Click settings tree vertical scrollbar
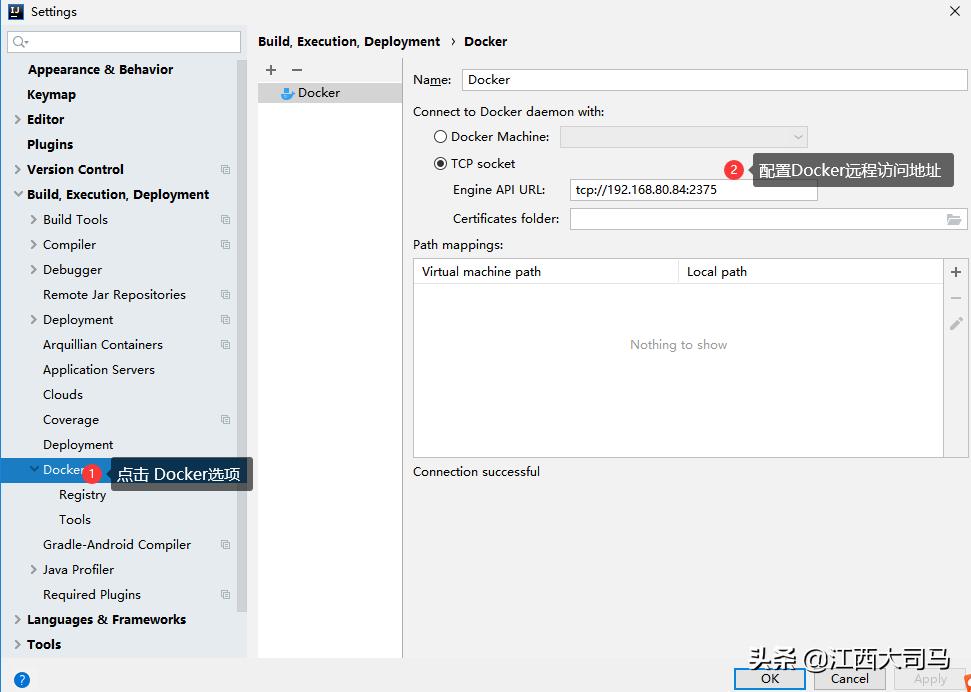Image resolution: width=971 pixels, height=692 pixels. tap(242, 336)
